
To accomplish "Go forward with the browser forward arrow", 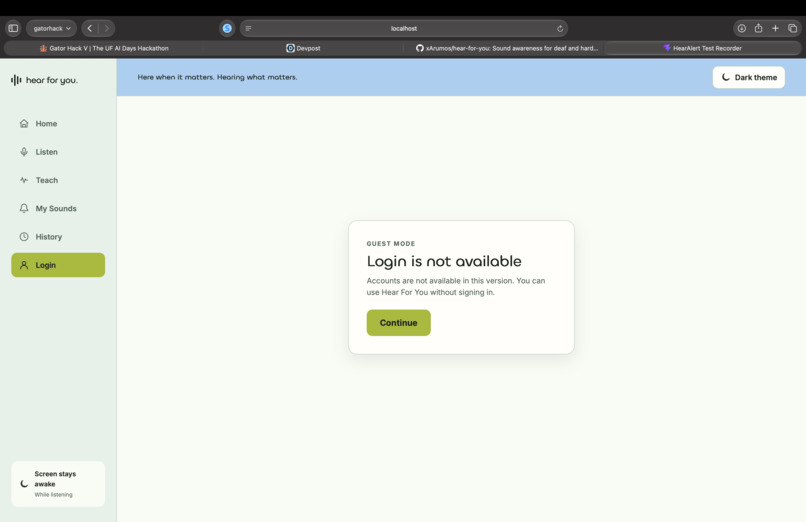I will pos(106,28).
